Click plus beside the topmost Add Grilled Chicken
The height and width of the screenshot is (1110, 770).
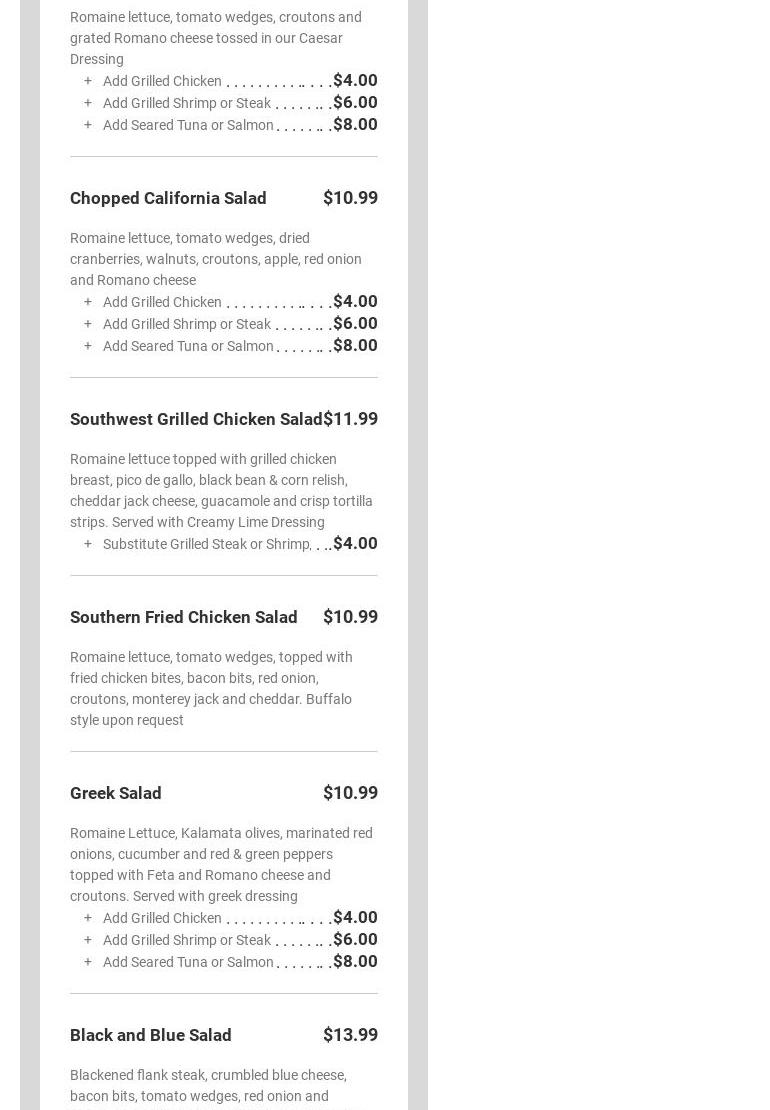tap(88, 81)
